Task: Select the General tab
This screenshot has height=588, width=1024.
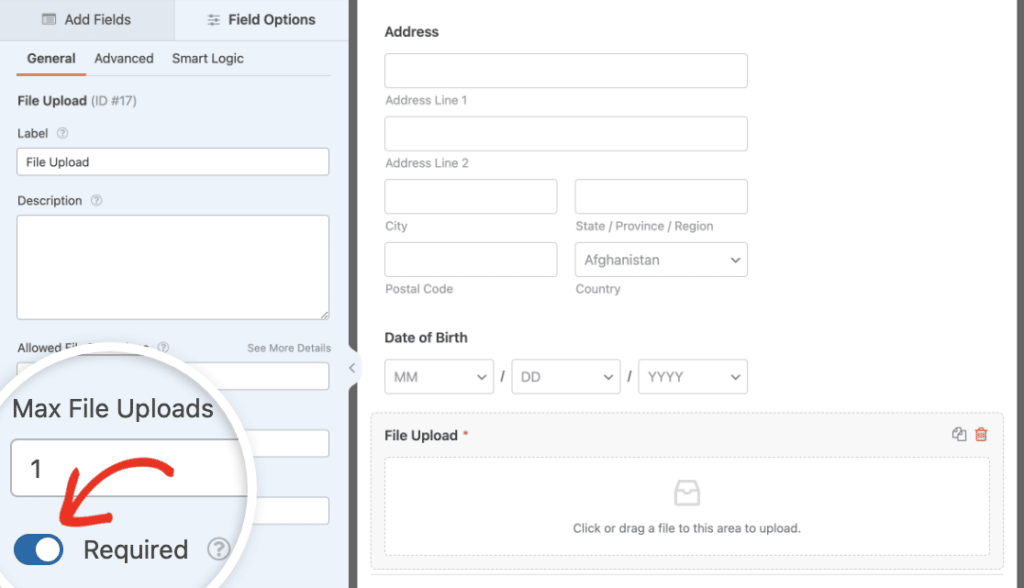Action: tap(50, 58)
